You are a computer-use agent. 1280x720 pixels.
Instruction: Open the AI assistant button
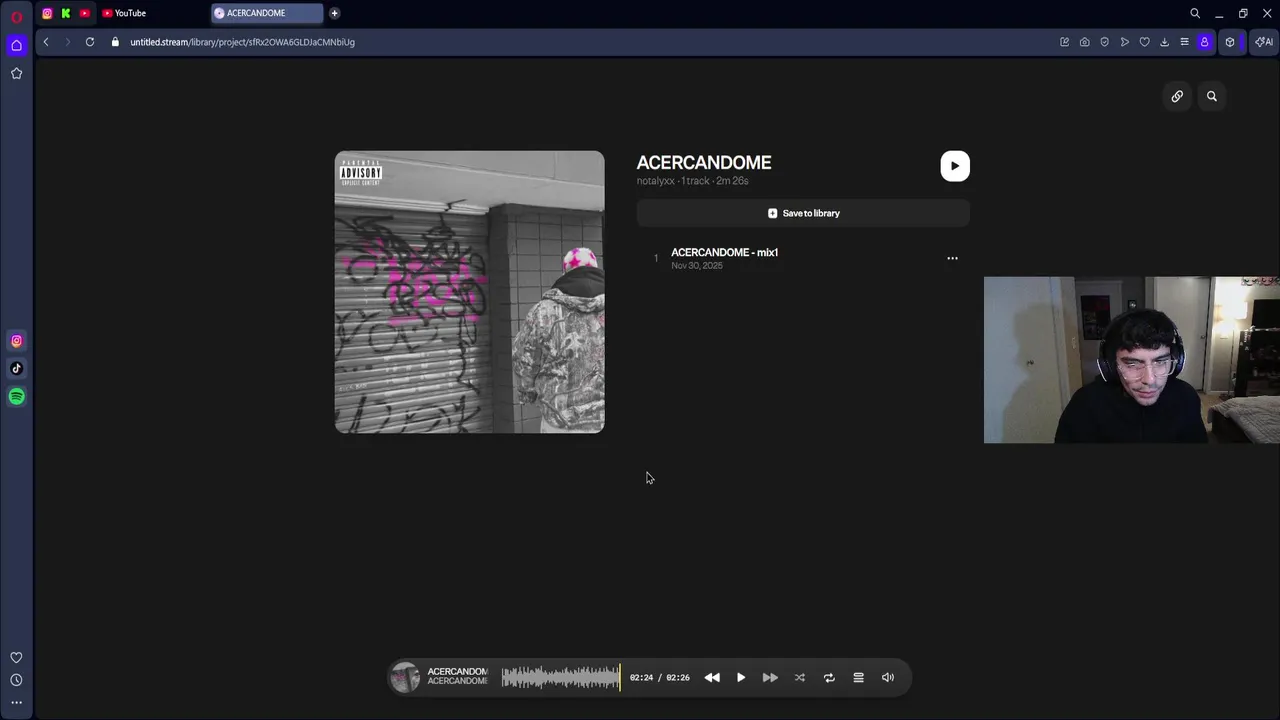[1264, 42]
